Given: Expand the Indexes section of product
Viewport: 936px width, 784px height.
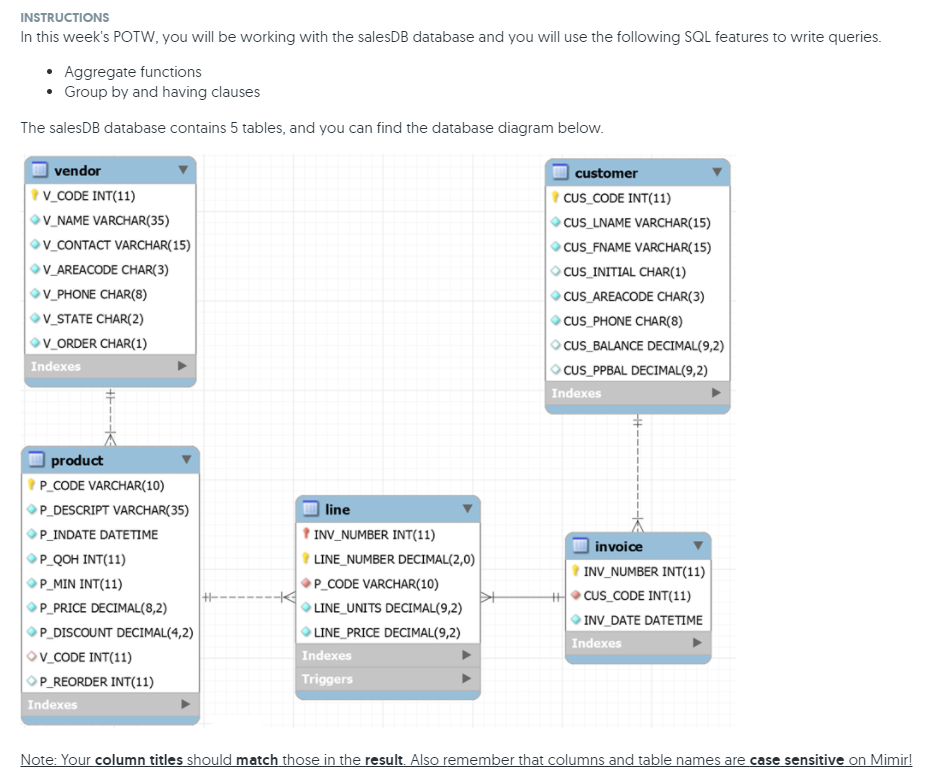Looking at the screenshot, I should 184,704.
